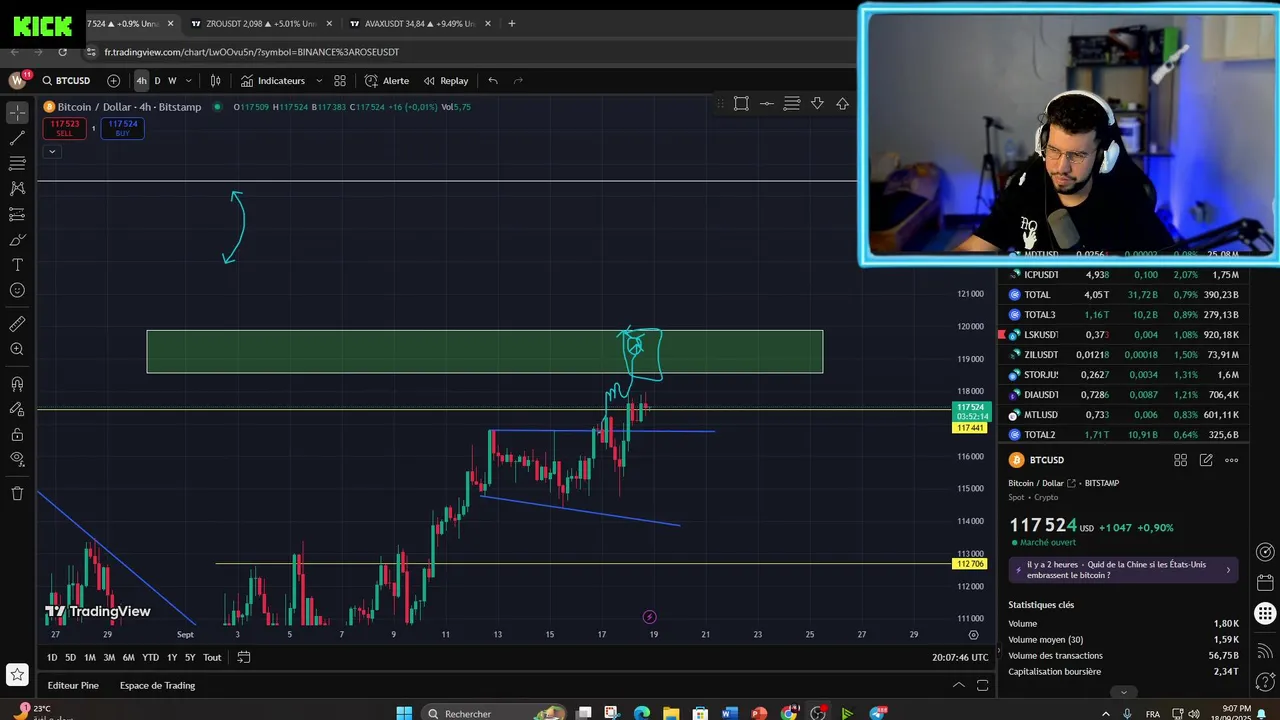Image resolution: width=1280 pixels, height=720 pixels.
Task: Select ZILUSDT in the watchlist
Action: tap(1122, 355)
